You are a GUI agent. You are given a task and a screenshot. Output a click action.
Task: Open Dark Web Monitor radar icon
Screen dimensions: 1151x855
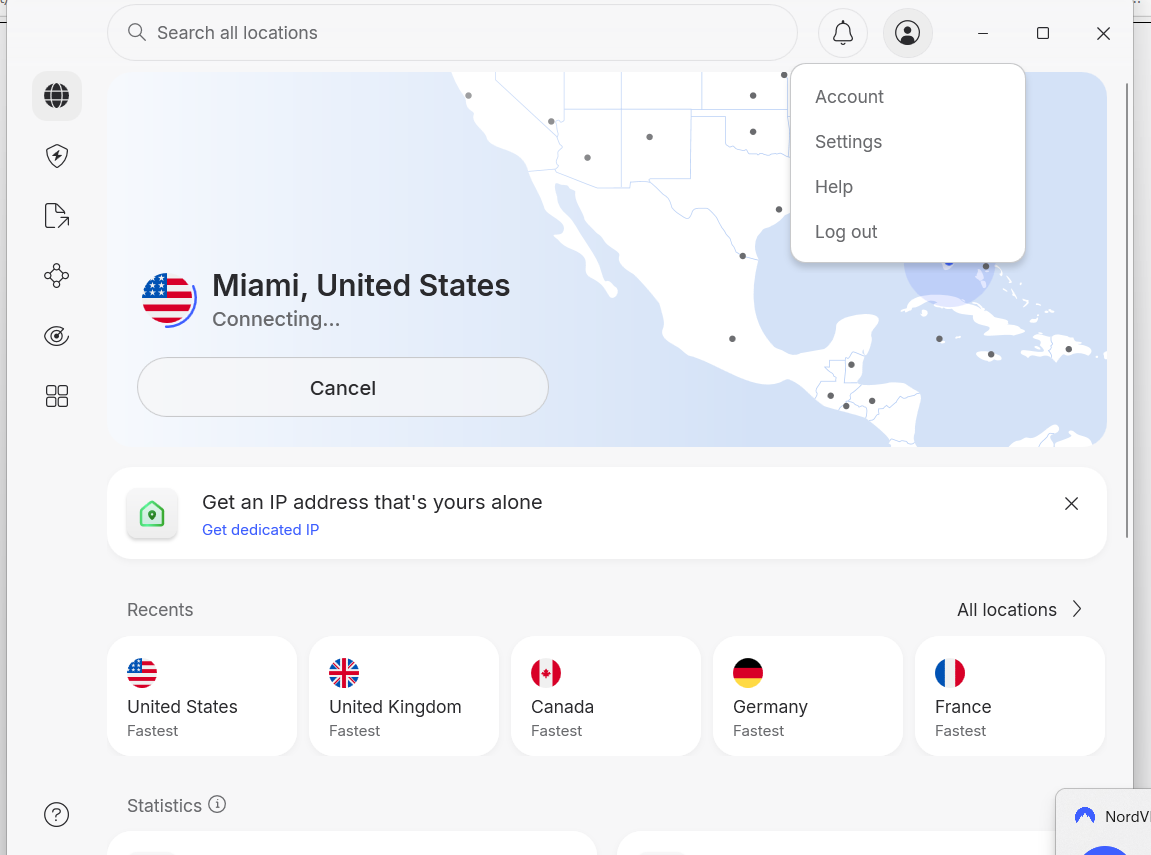click(x=57, y=336)
